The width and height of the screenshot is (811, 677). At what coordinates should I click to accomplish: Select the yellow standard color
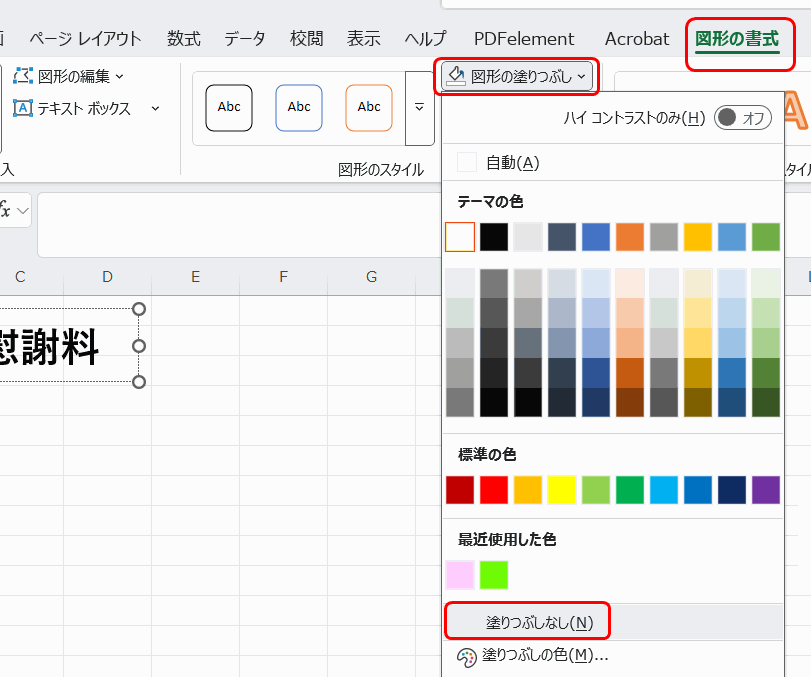tap(562, 490)
